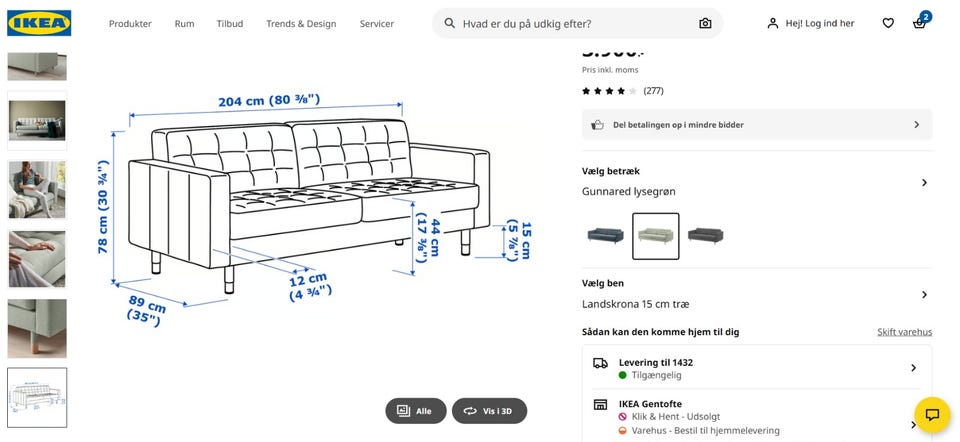
Task: Expand the Vælg ben options
Action: pyautogui.click(x=757, y=294)
